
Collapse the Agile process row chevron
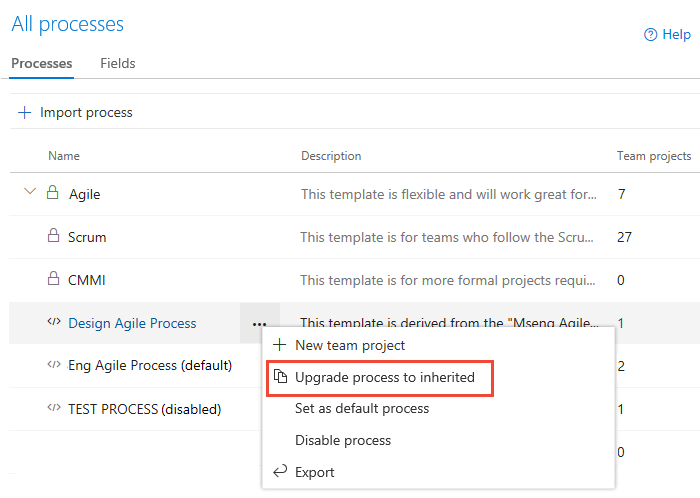point(29,193)
